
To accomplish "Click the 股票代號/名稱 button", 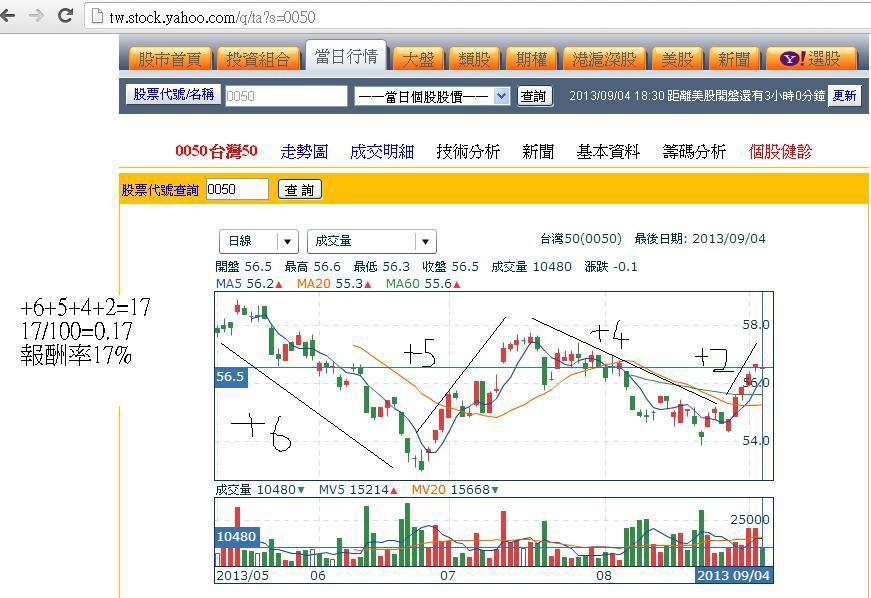I will (173, 94).
